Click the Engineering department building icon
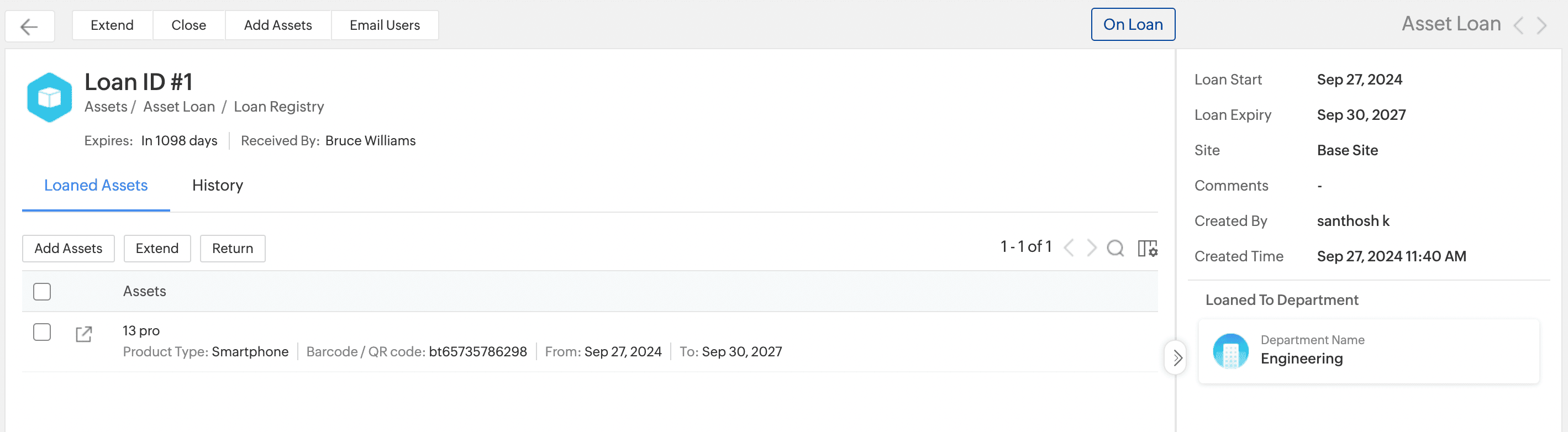The height and width of the screenshot is (432, 1568). 1230,351
